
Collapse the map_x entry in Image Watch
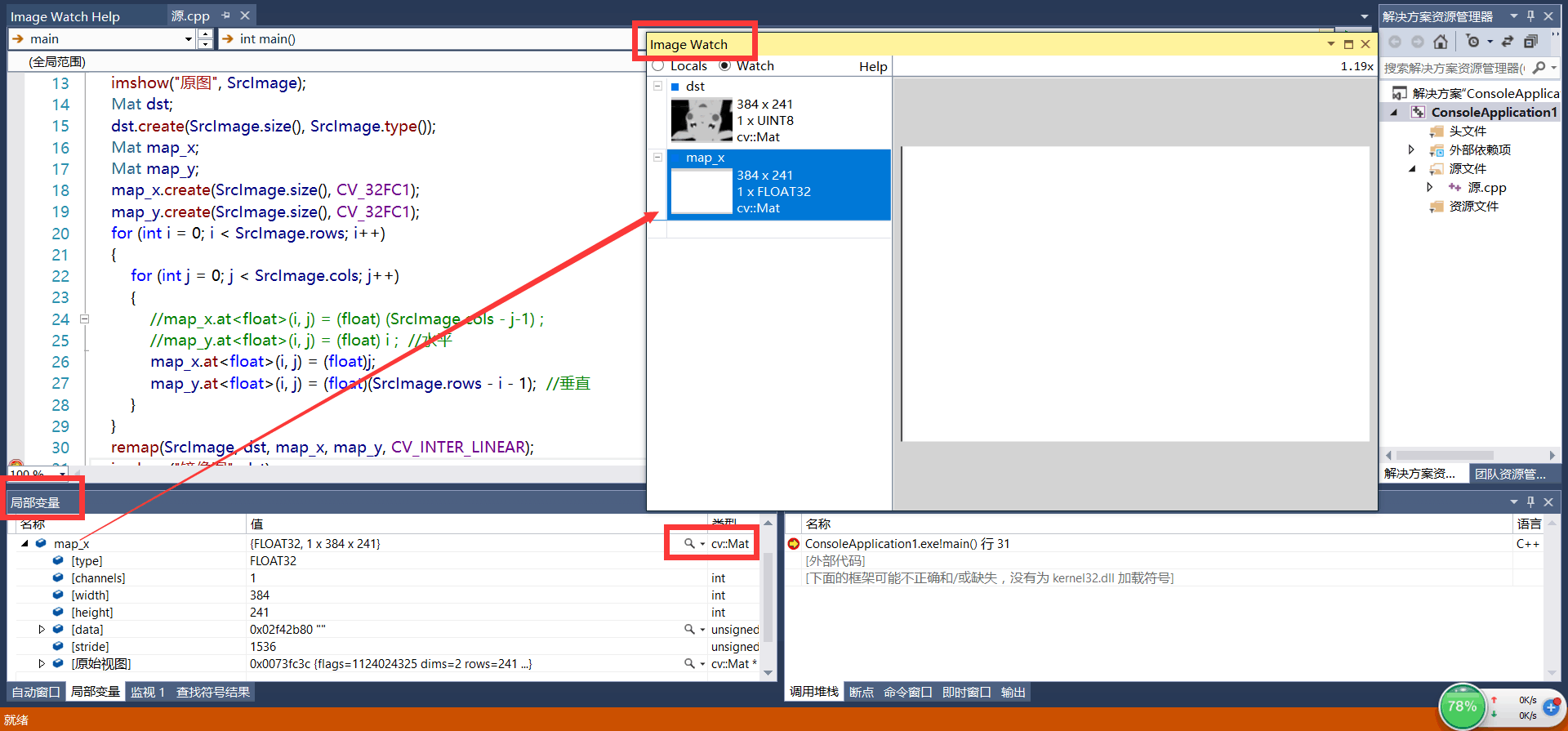click(657, 157)
